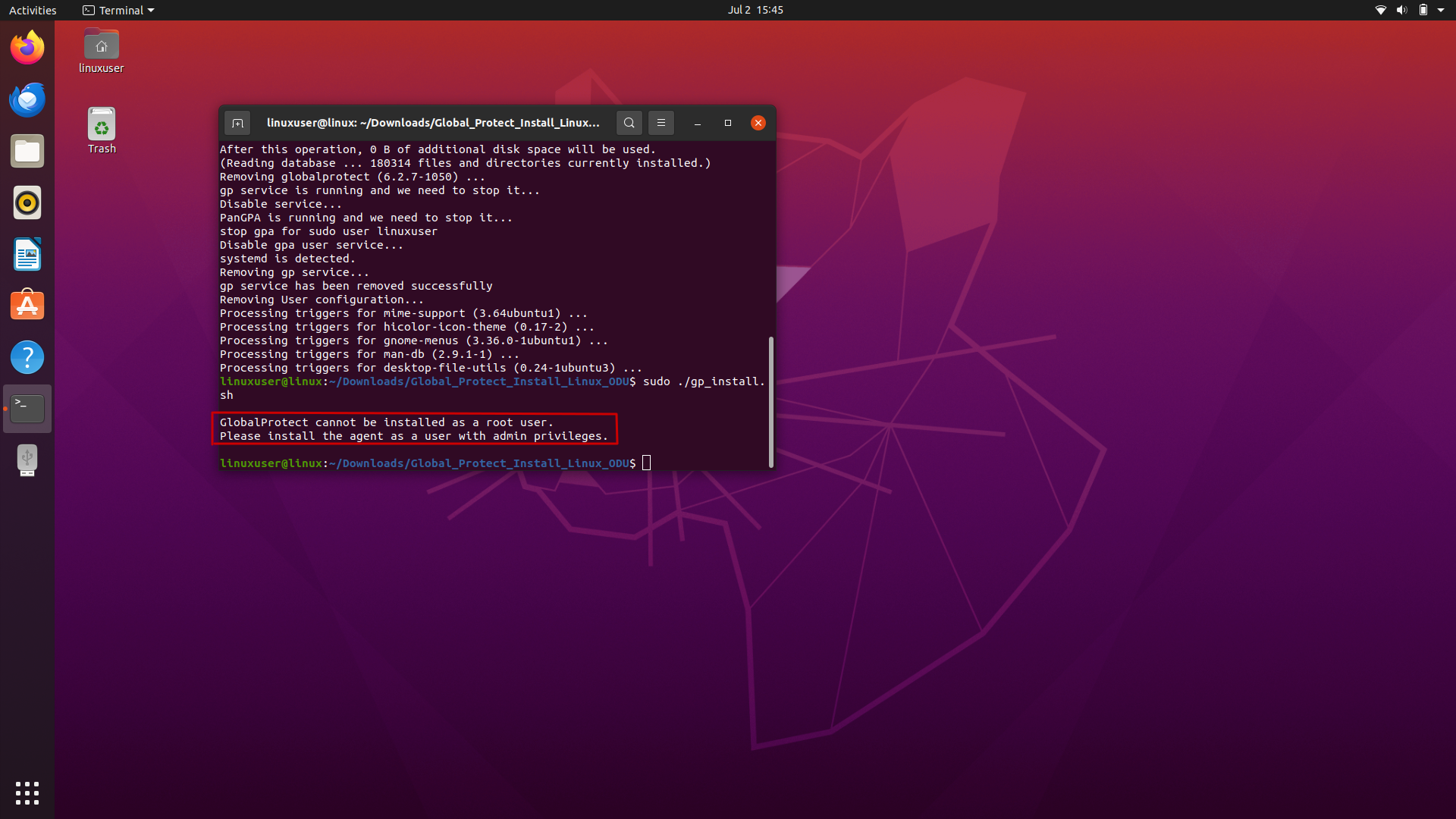1456x819 pixels.
Task: Open Firefox from the dock
Action: (x=27, y=48)
